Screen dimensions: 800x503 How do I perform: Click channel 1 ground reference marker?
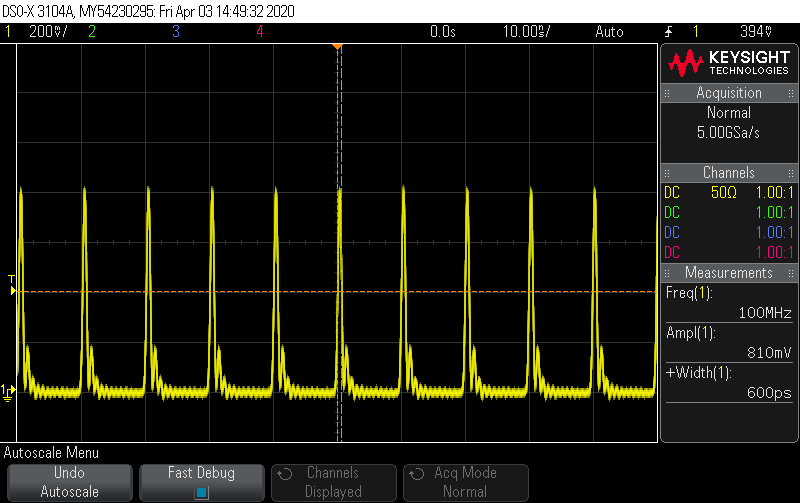pos(8,392)
